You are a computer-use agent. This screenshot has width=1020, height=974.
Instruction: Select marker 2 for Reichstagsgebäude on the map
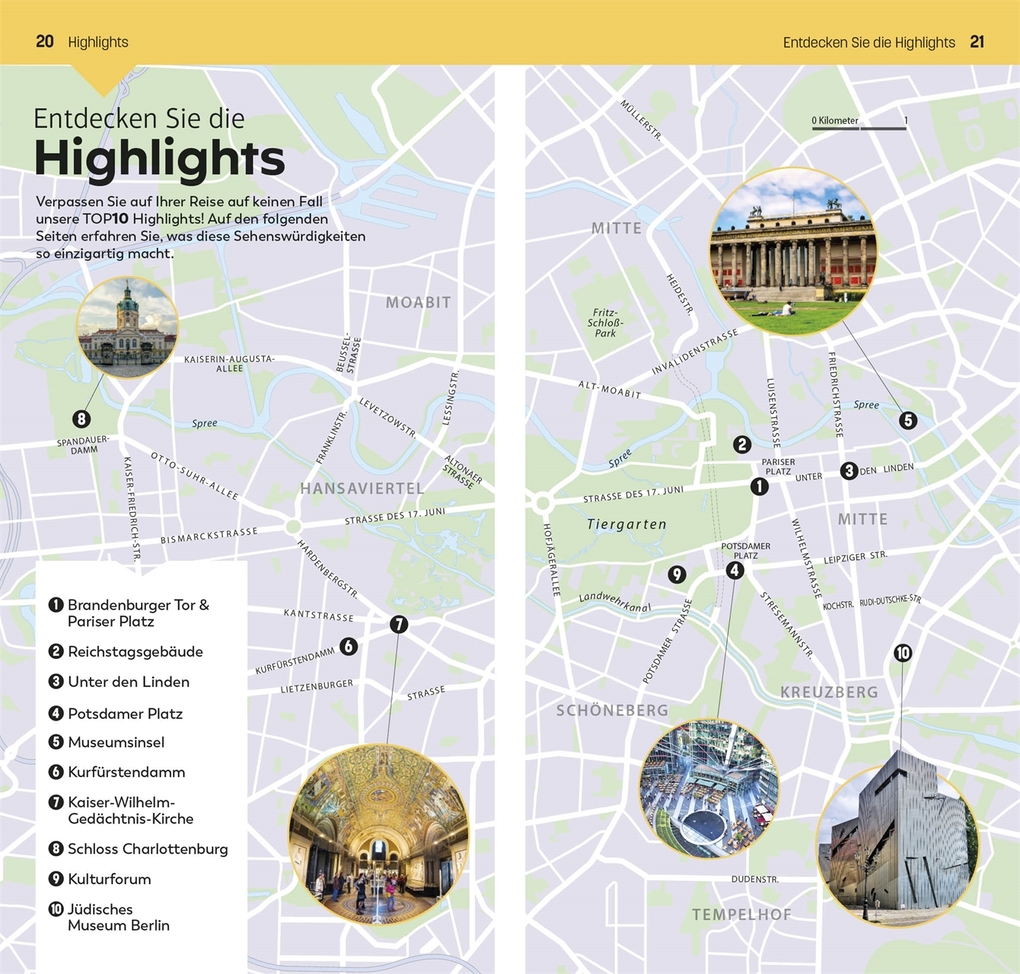pyautogui.click(x=743, y=444)
